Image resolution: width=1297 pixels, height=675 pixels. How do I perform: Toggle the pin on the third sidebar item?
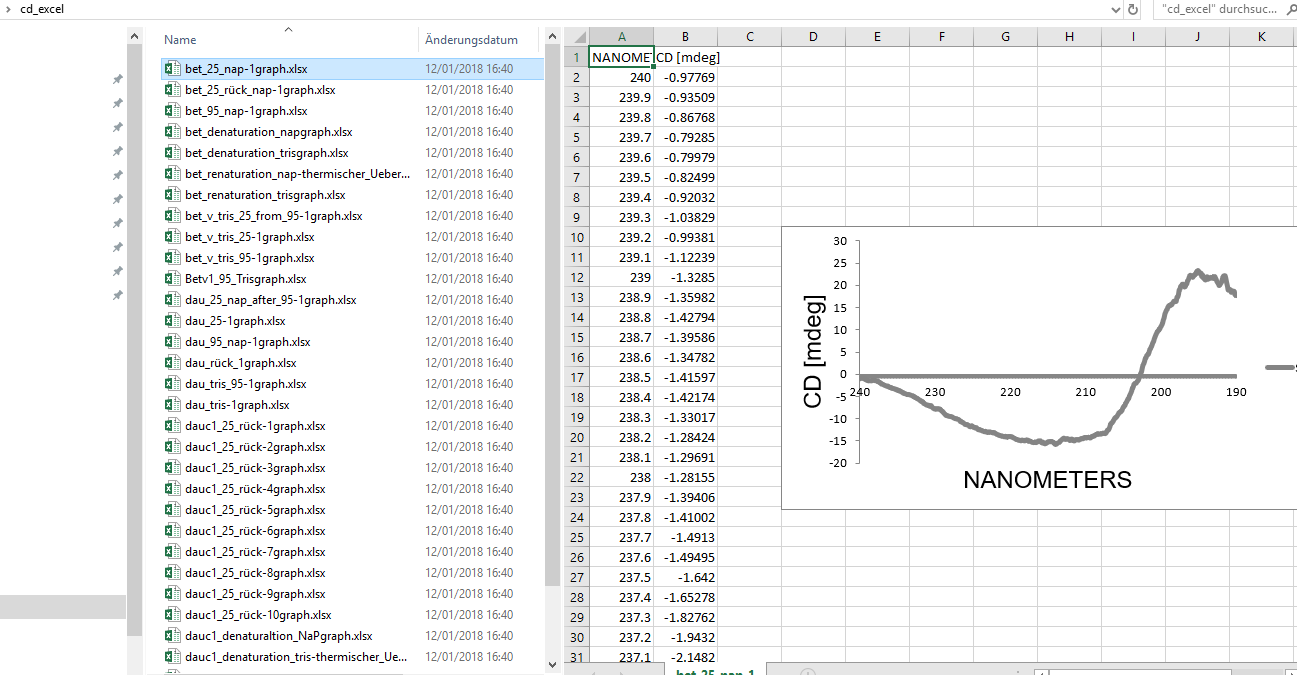coord(117,127)
